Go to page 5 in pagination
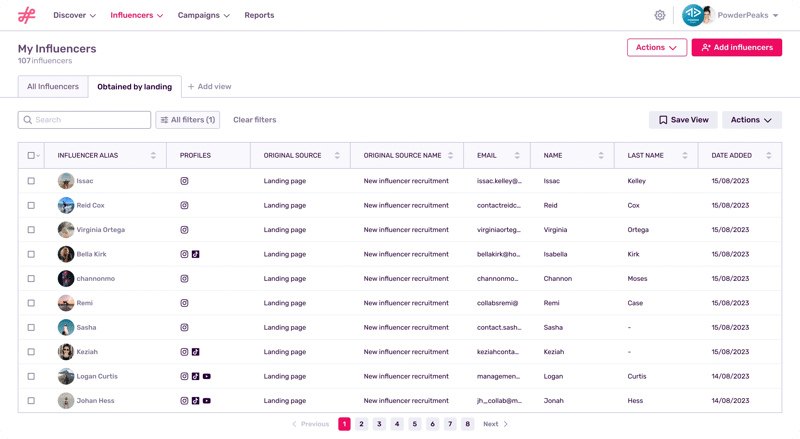800x439 pixels. pos(415,424)
